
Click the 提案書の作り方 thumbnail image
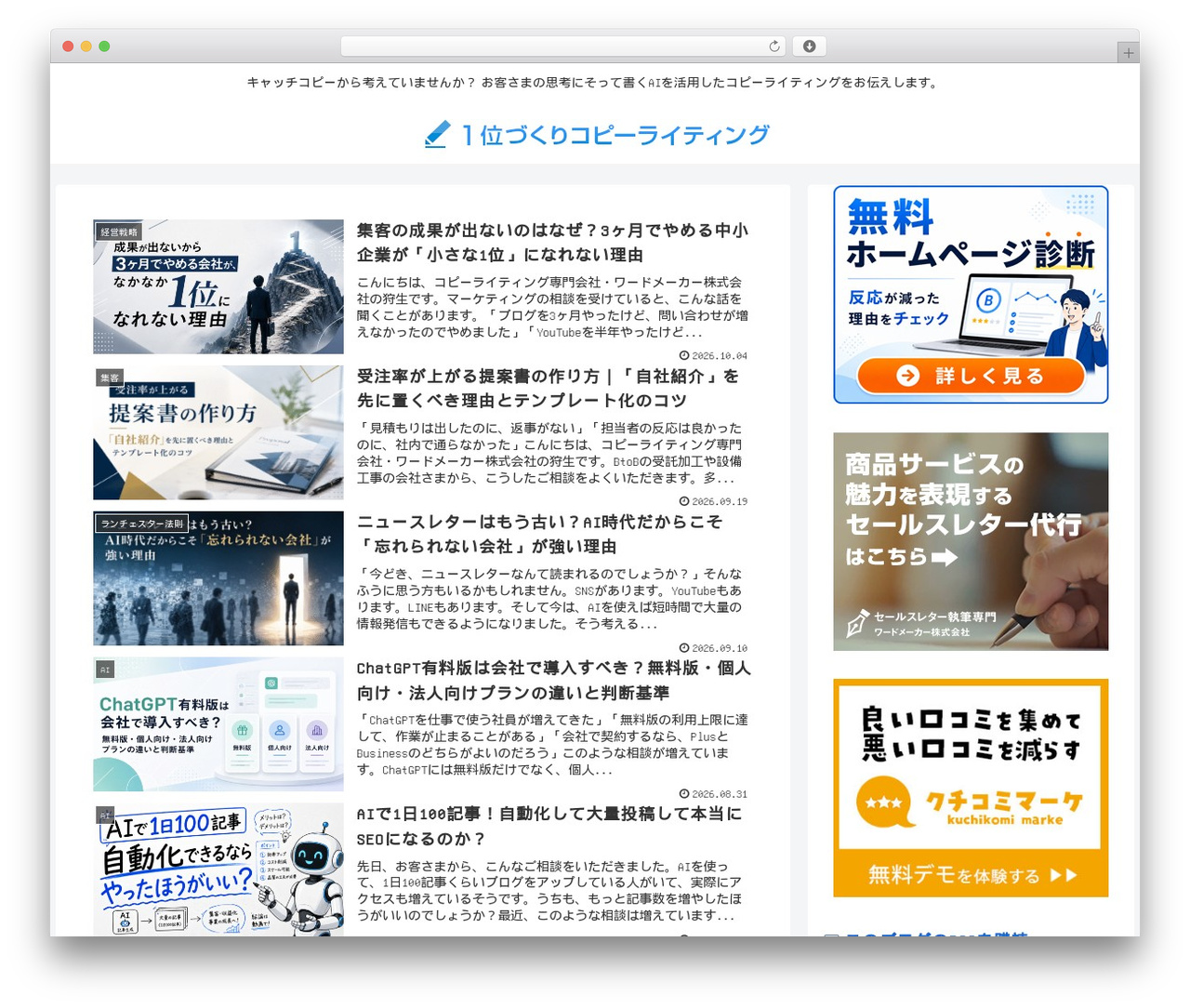pyautogui.click(x=218, y=432)
